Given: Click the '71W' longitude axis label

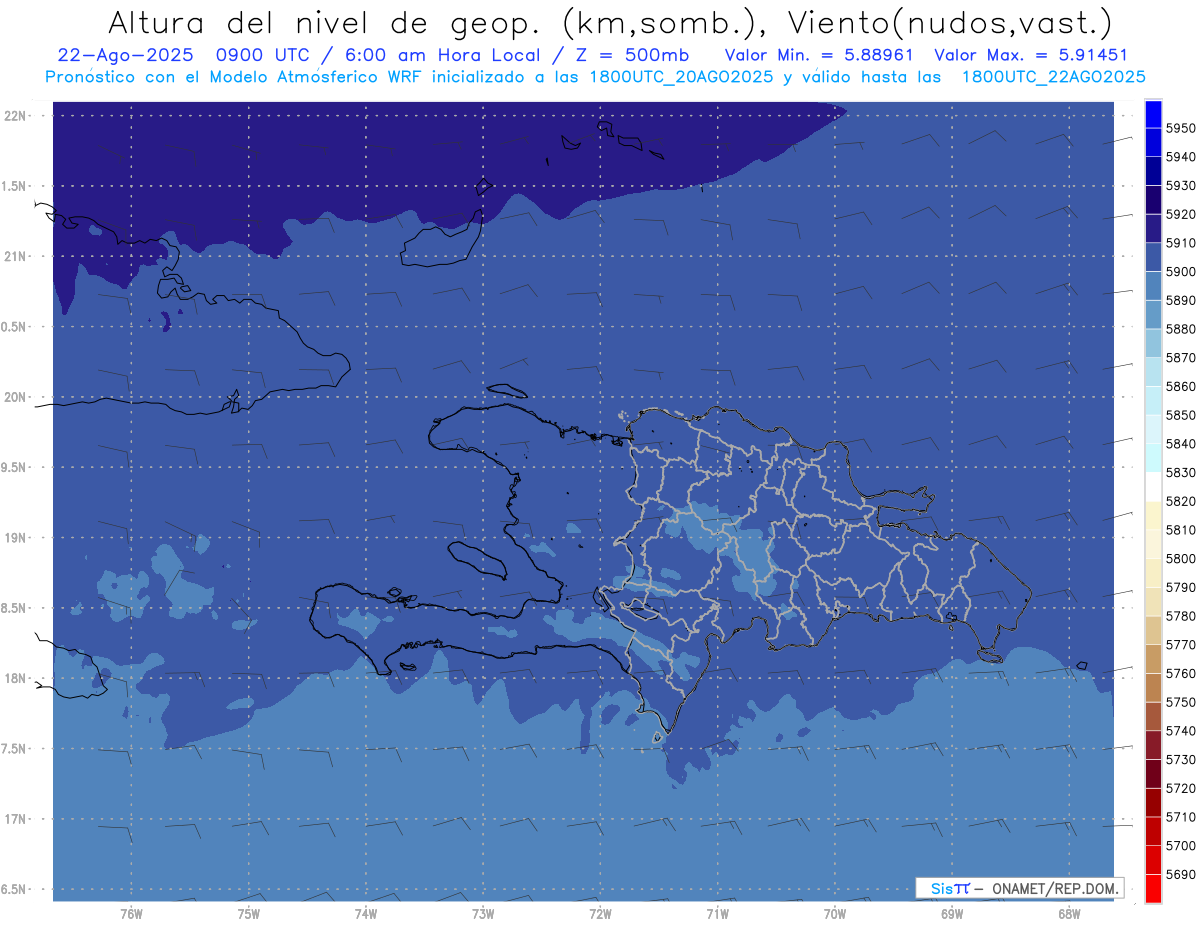Looking at the screenshot, I should pos(717,913).
